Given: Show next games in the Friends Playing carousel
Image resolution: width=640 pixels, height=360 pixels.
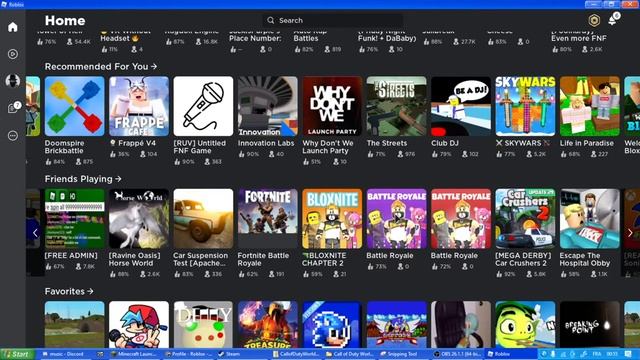Looking at the screenshot, I should [x=630, y=233].
